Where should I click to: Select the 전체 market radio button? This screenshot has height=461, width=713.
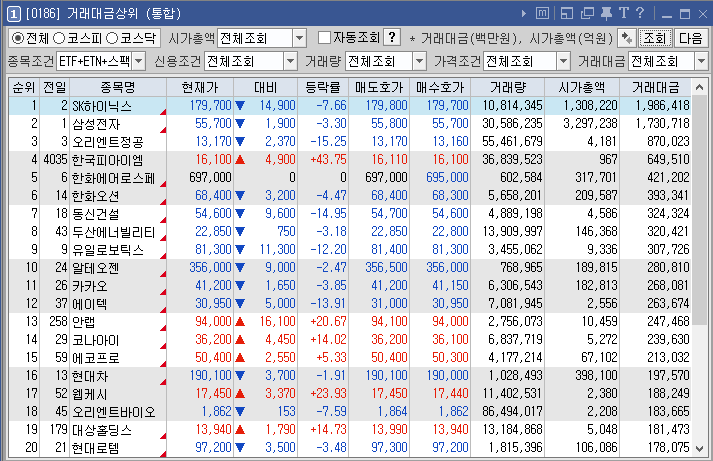click(17, 38)
